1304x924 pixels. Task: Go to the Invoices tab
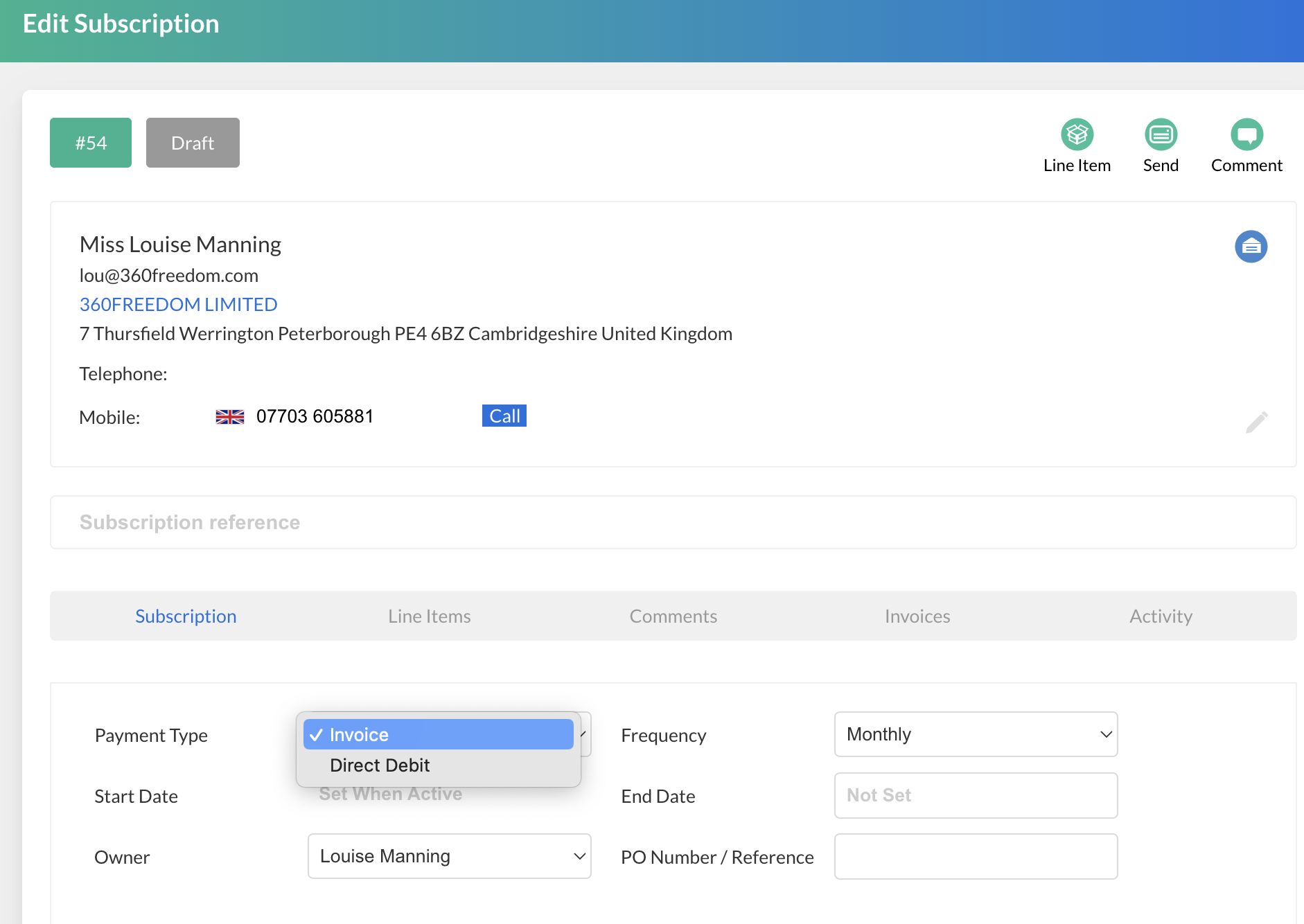click(x=917, y=616)
